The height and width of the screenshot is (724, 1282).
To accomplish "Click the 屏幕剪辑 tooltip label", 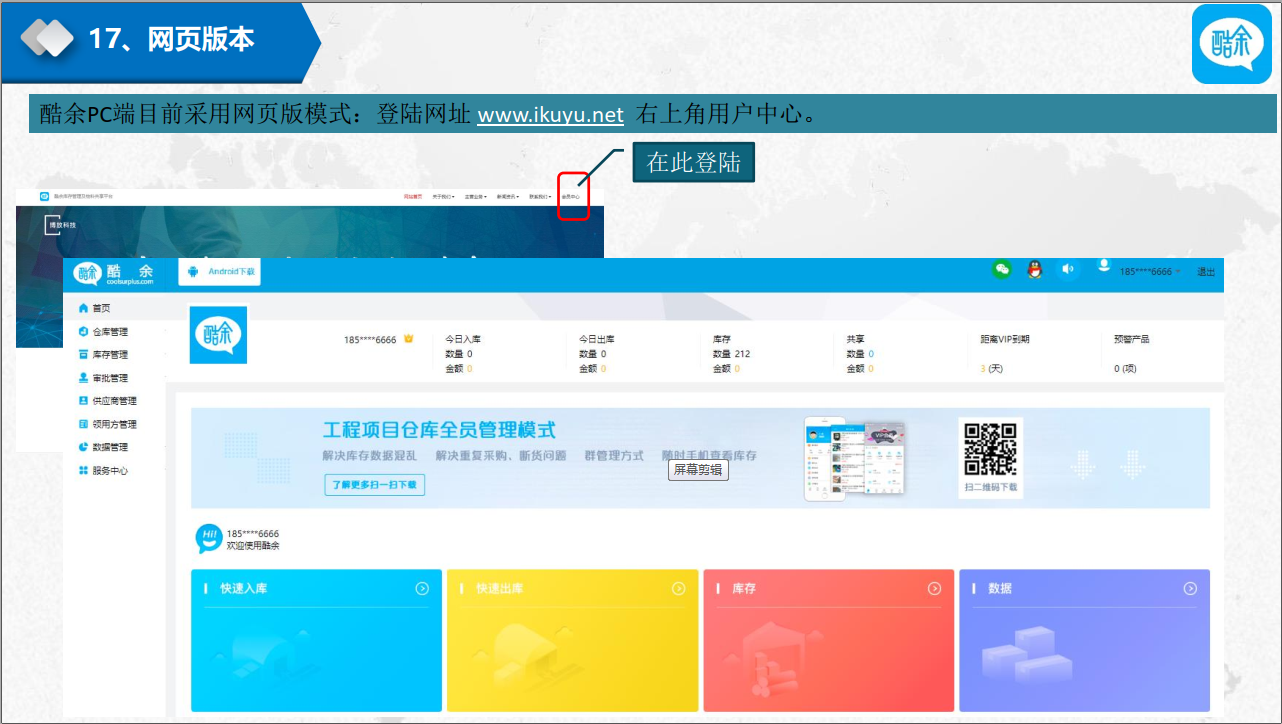I will 698,469.
